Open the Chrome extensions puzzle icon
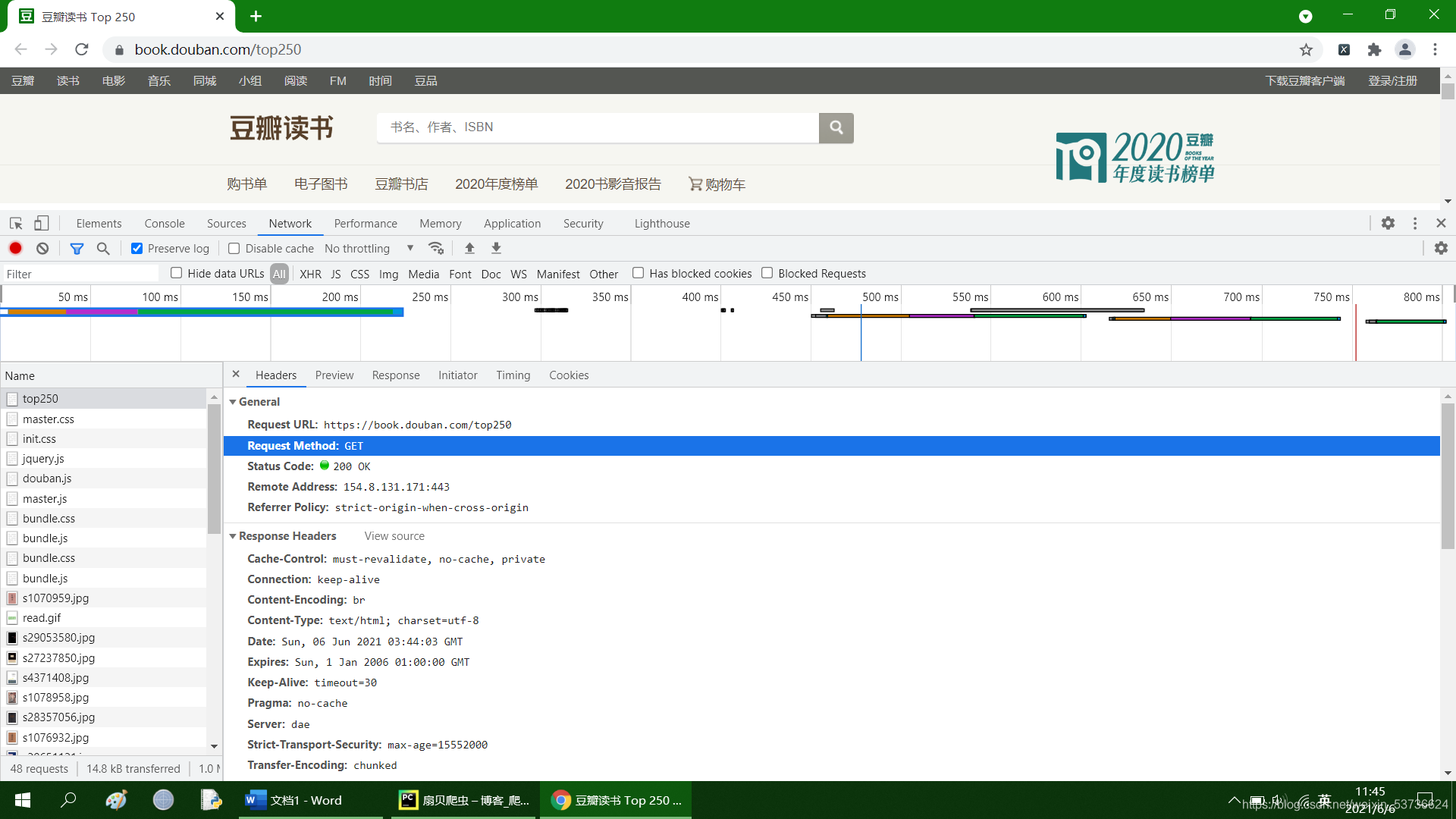The width and height of the screenshot is (1456, 819). point(1374,49)
